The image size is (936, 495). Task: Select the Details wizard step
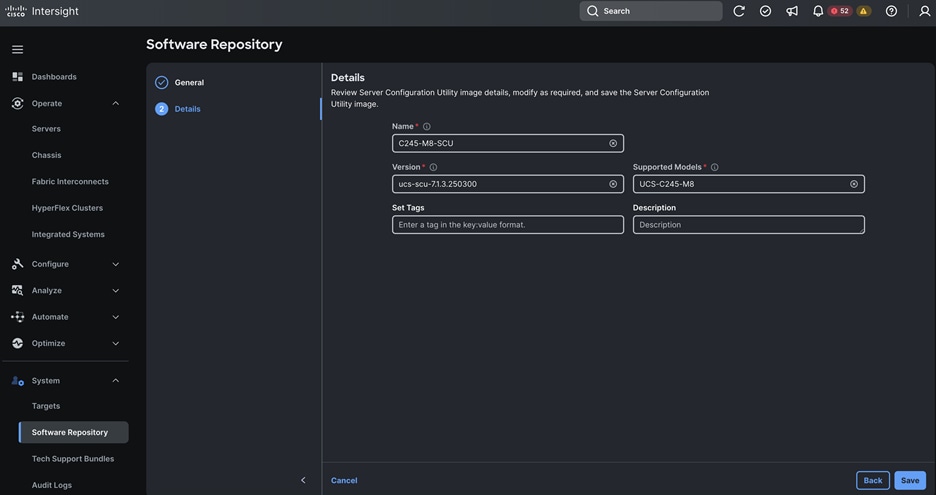187,109
